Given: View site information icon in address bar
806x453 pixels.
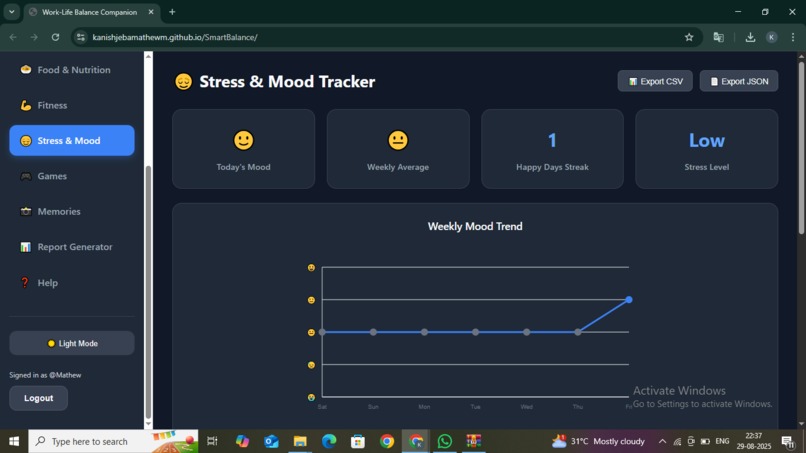Looking at the screenshot, I should (81, 37).
